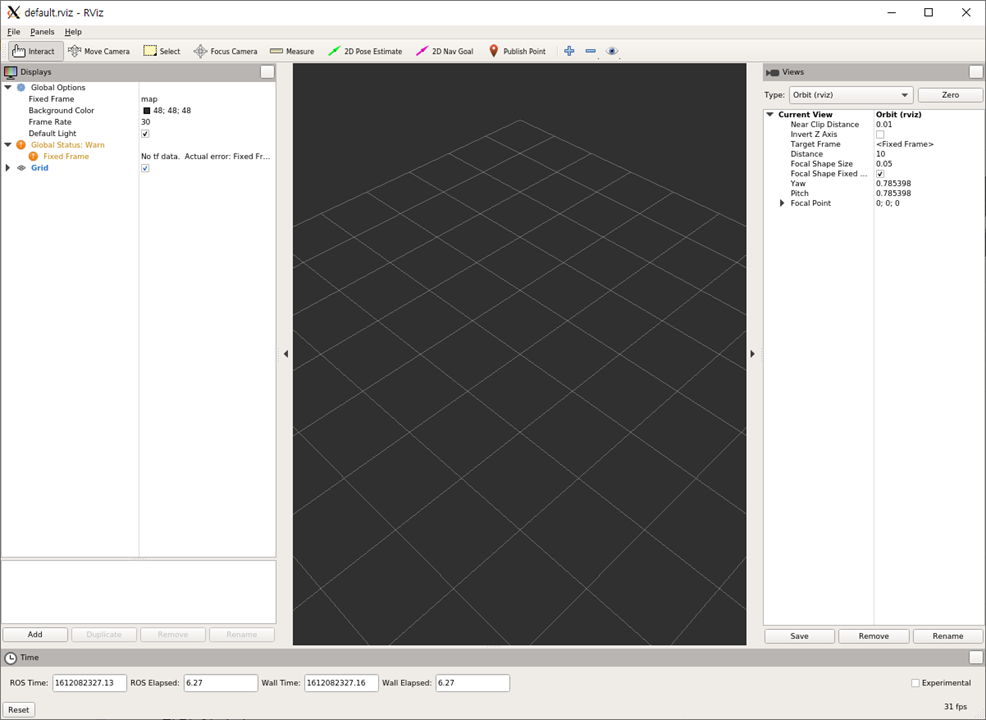Select the 2D Nav Goal tool

pyautogui.click(x=445, y=51)
